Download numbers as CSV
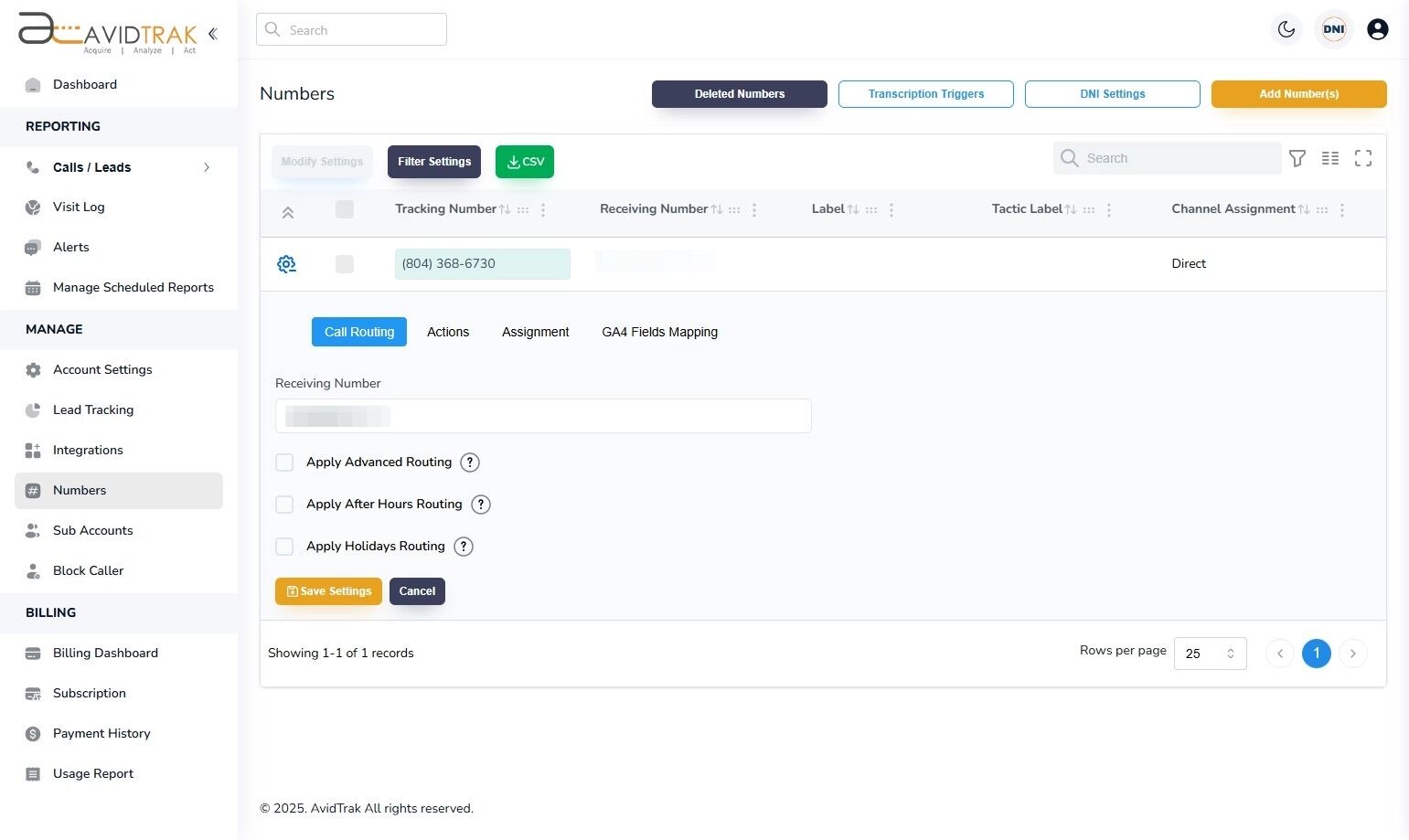1409x840 pixels. click(525, 162)
